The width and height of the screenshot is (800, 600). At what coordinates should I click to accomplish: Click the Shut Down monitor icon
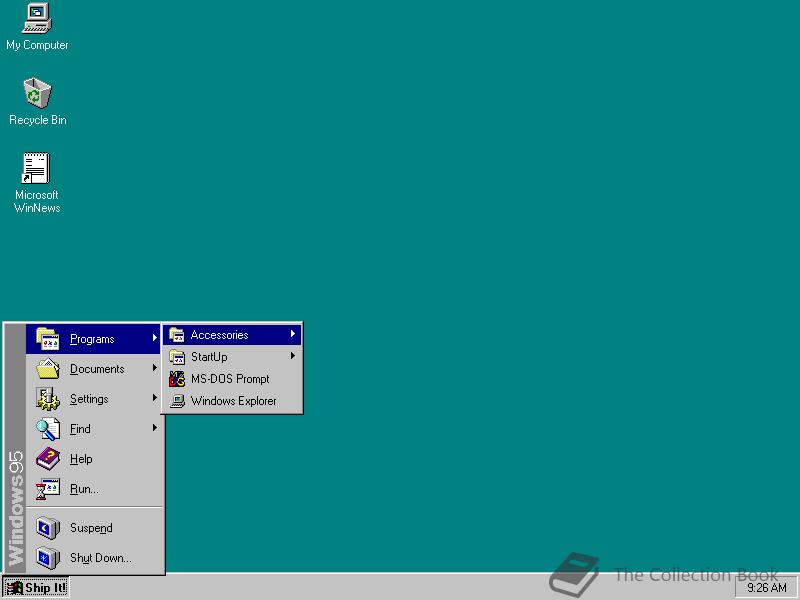pyautogui.click(x=47, y=558)
